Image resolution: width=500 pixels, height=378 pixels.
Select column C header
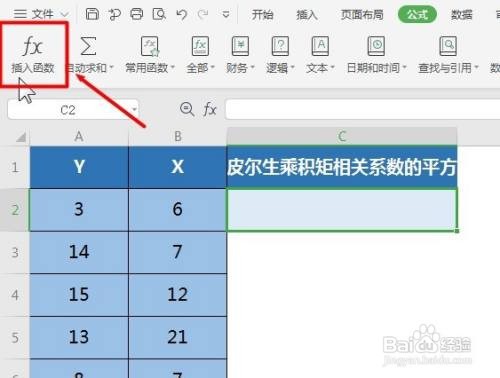pyautogui.click(x=342, y=136)
